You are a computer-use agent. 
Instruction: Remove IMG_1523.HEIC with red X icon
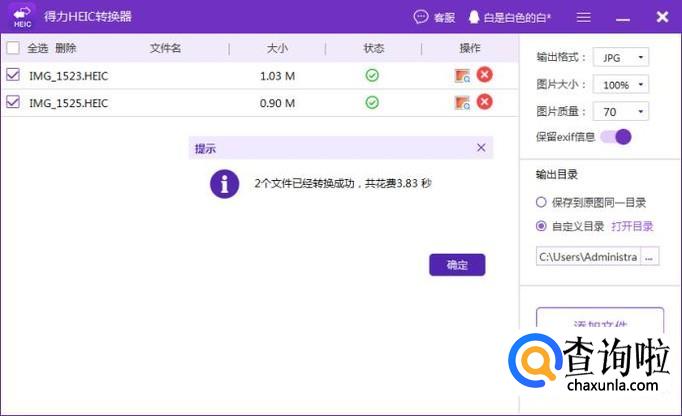click(x=485, y=75)
